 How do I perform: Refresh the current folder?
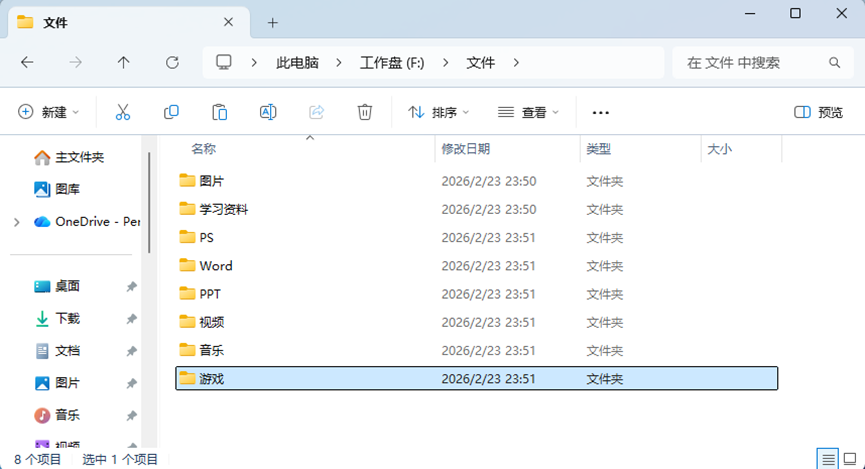point(172,62)
